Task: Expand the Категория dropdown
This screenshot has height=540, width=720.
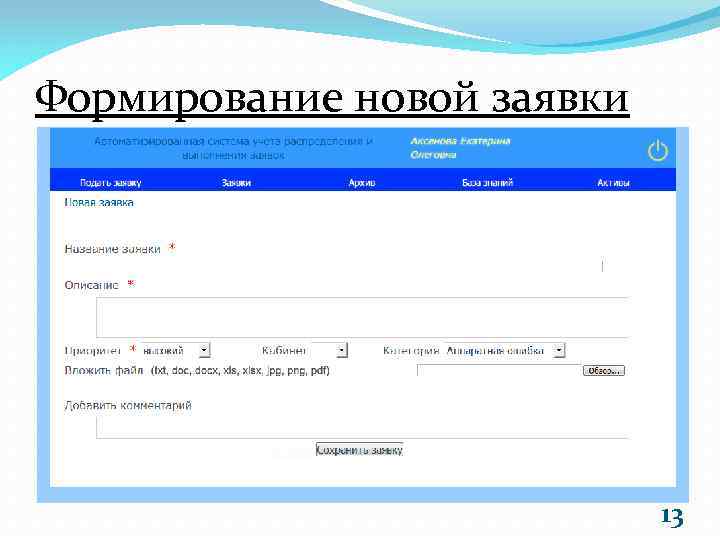Action: point(505,351)
